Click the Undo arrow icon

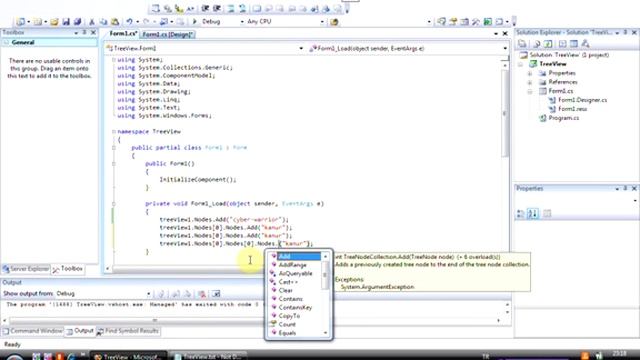(129, 22)
